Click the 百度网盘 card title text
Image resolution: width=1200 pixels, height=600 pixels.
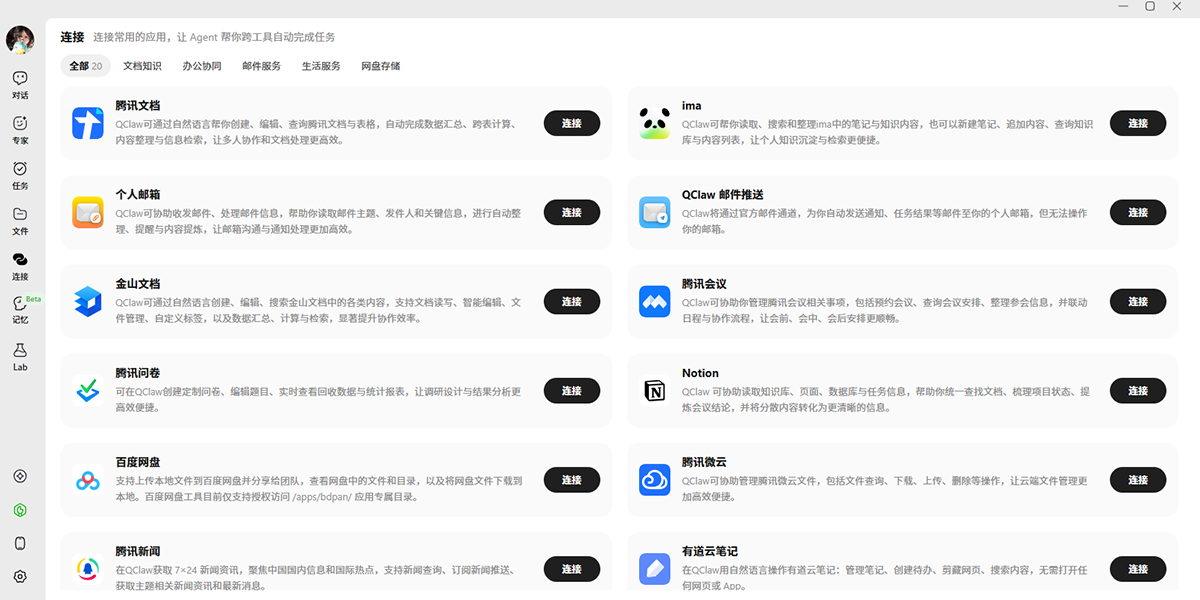tap(138, 462)
